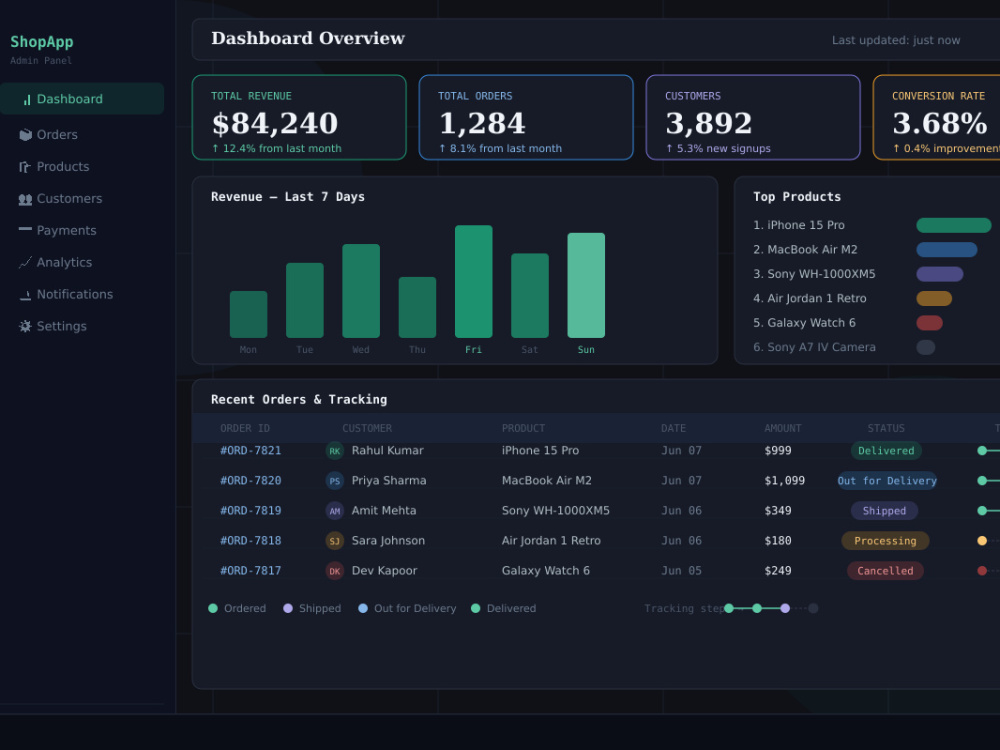Viewport: 1000px width, 750px height.
Task: Click the Payments card icon
Action: click(x=26, y=229)
